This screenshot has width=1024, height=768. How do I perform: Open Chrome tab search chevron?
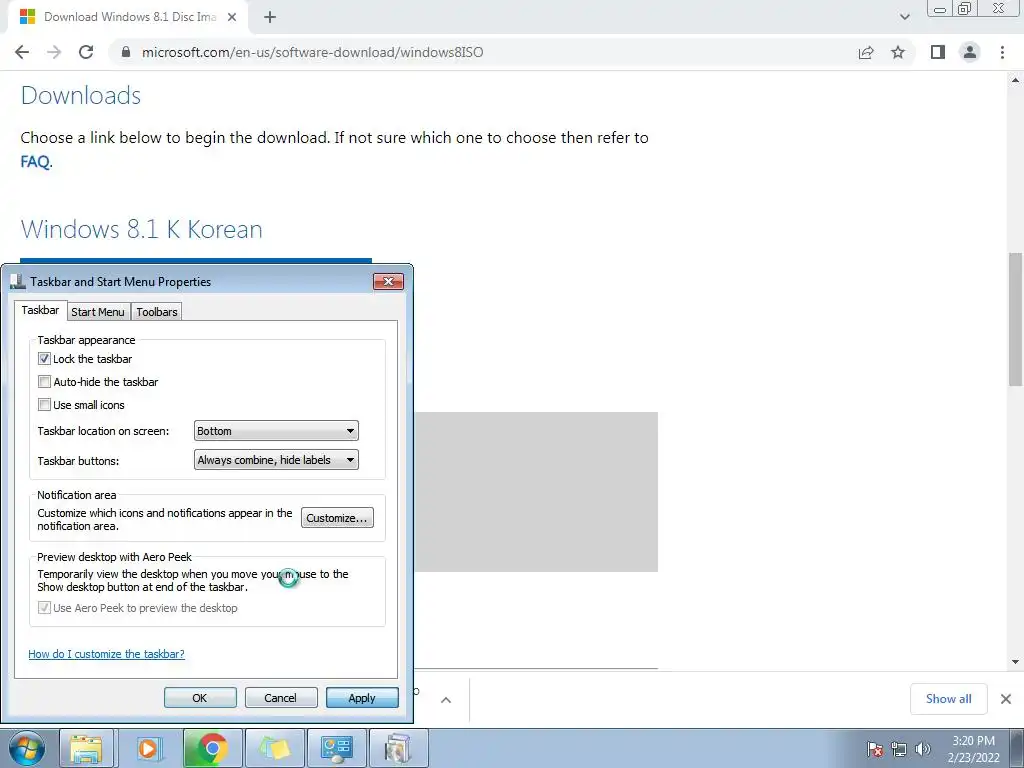pos(904,17)
